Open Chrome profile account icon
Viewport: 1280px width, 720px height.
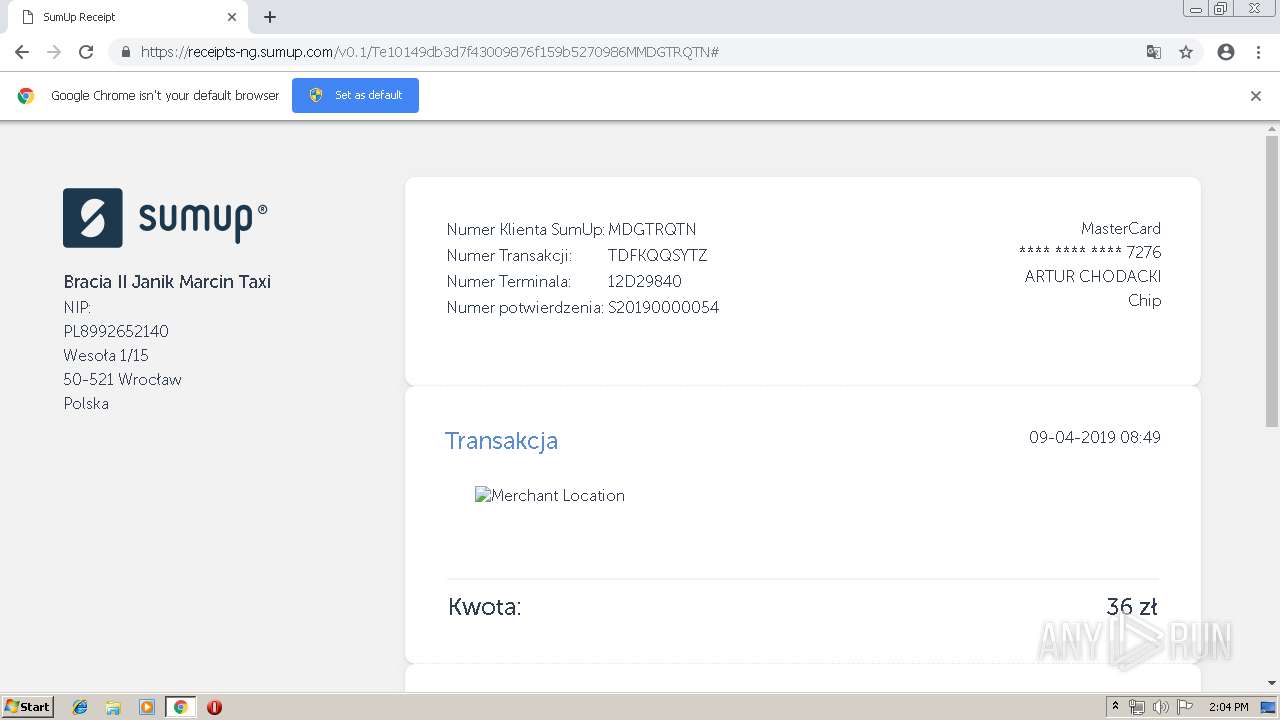(x=1226, y=52)
